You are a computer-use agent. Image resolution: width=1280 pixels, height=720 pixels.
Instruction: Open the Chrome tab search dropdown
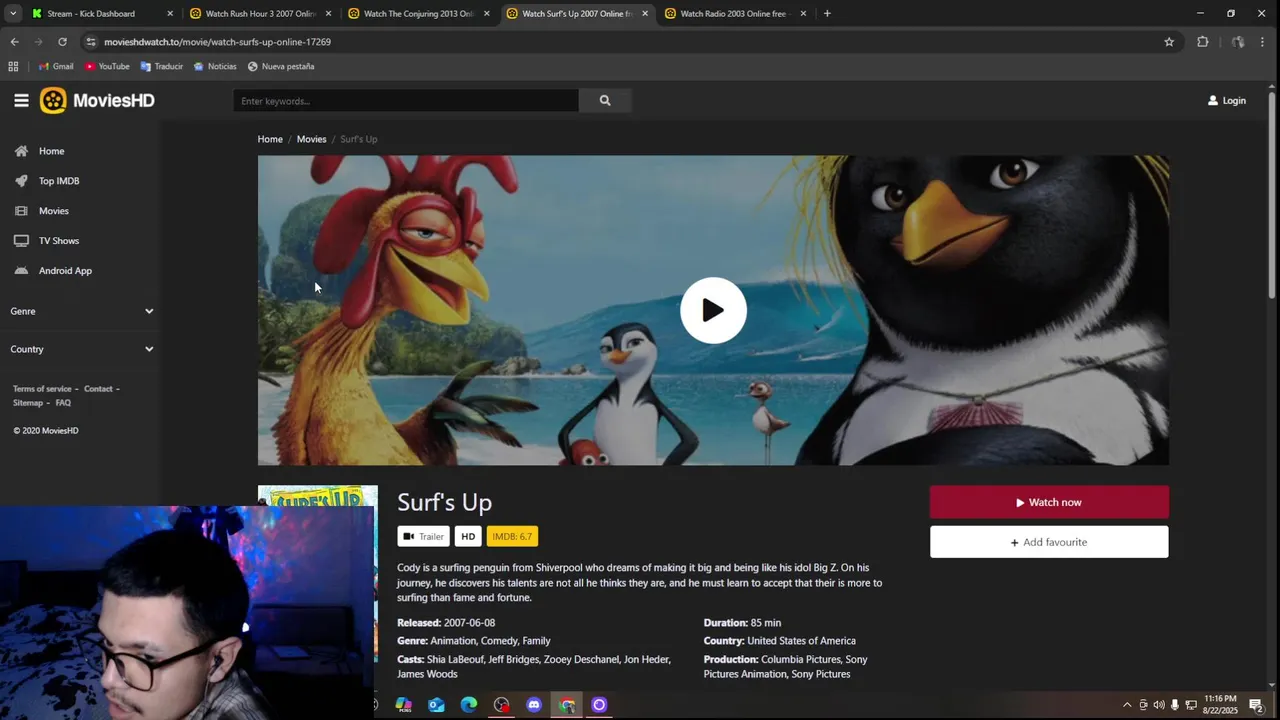[13, 14]
